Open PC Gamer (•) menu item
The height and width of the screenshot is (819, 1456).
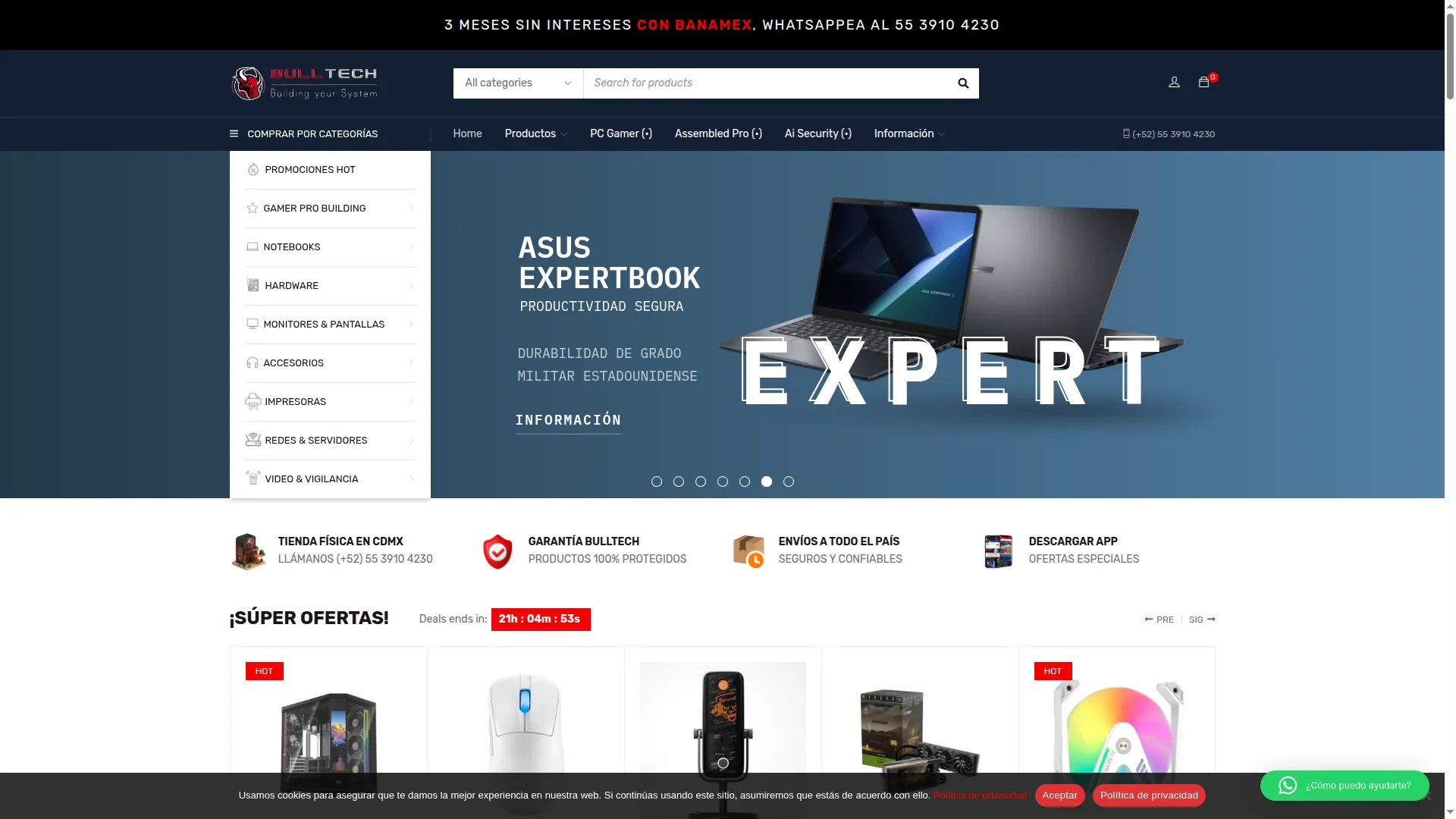[x=621, y=133]
